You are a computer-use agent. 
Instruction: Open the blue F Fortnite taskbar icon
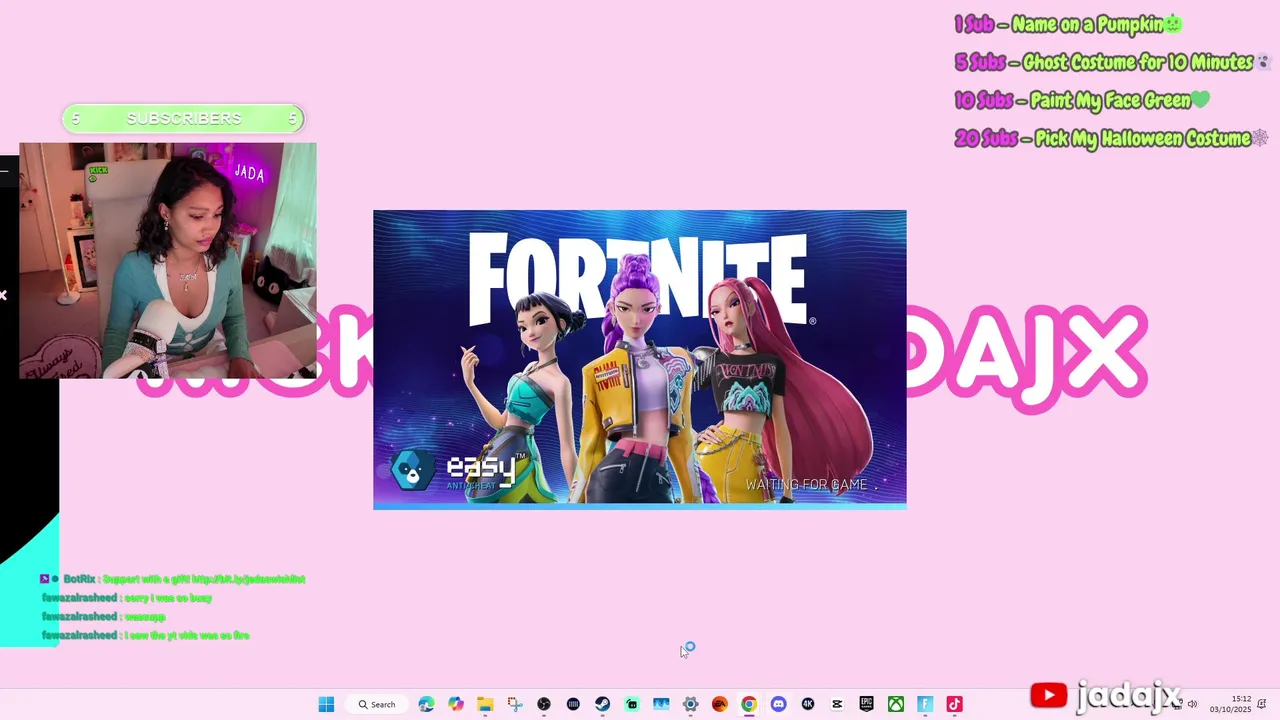pyautogui.click(x=925, y=704)
